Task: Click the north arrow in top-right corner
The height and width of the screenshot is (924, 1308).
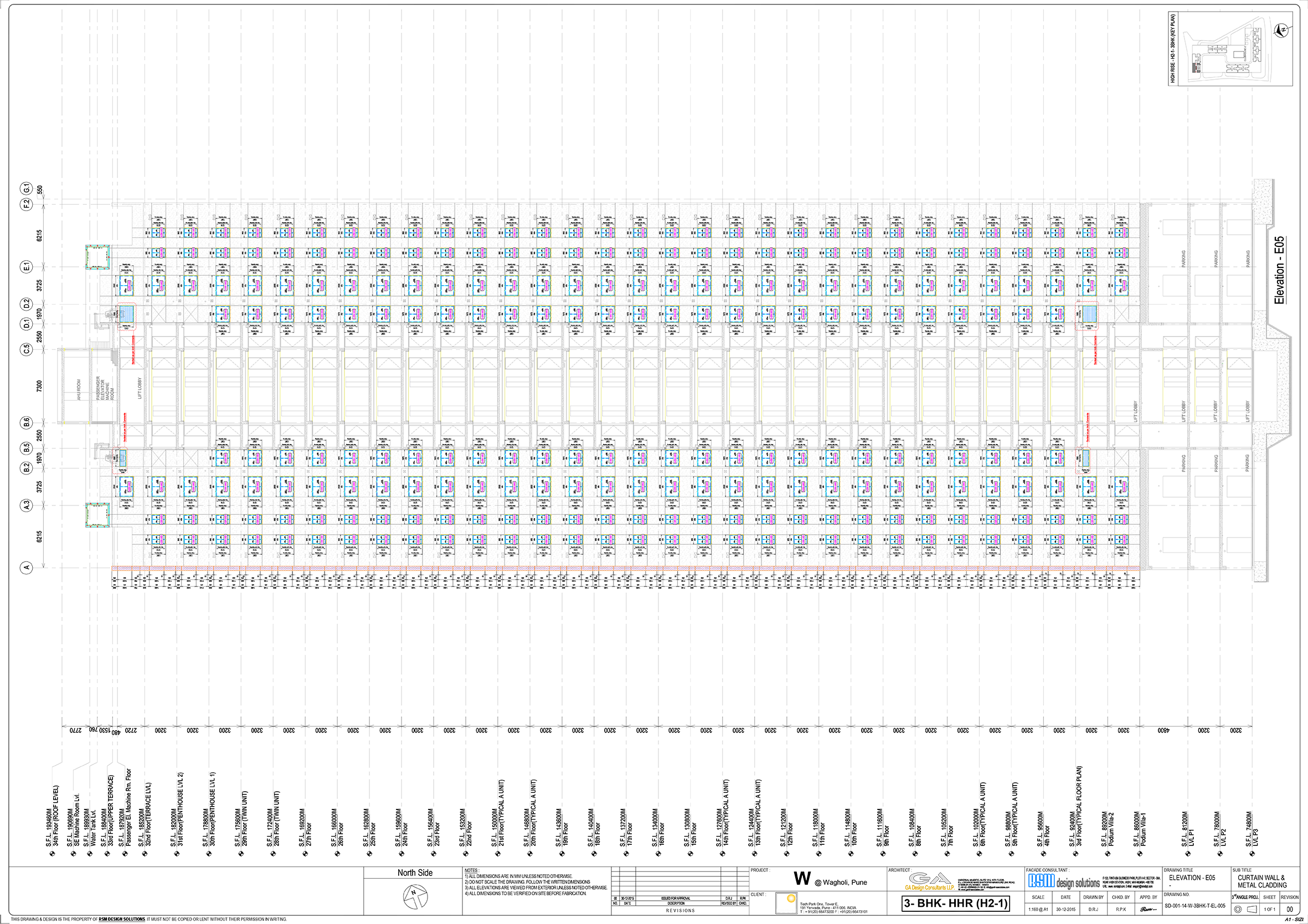Action: [x=1281, y=31]
